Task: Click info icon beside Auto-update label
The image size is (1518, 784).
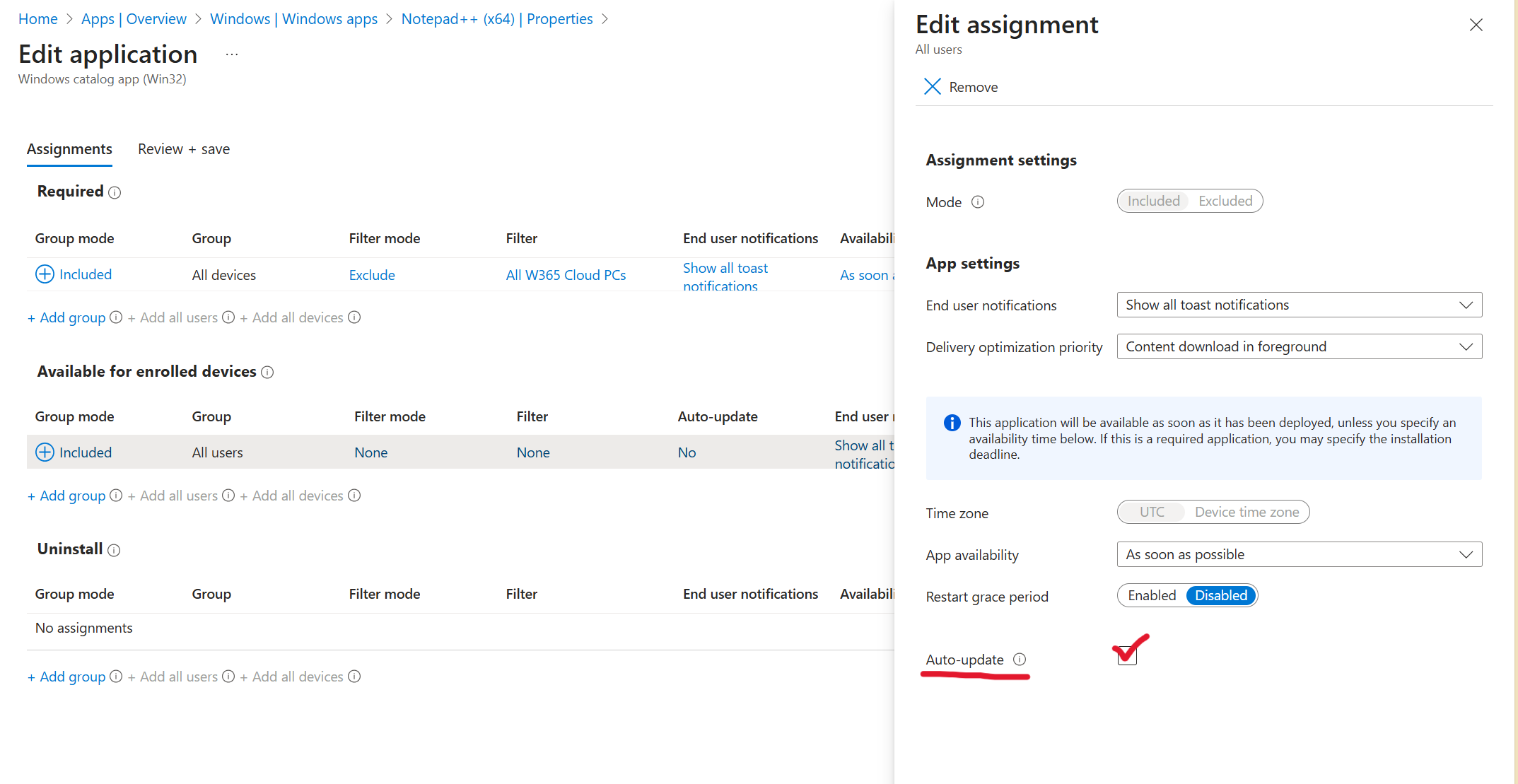Action: (1020, 660)
